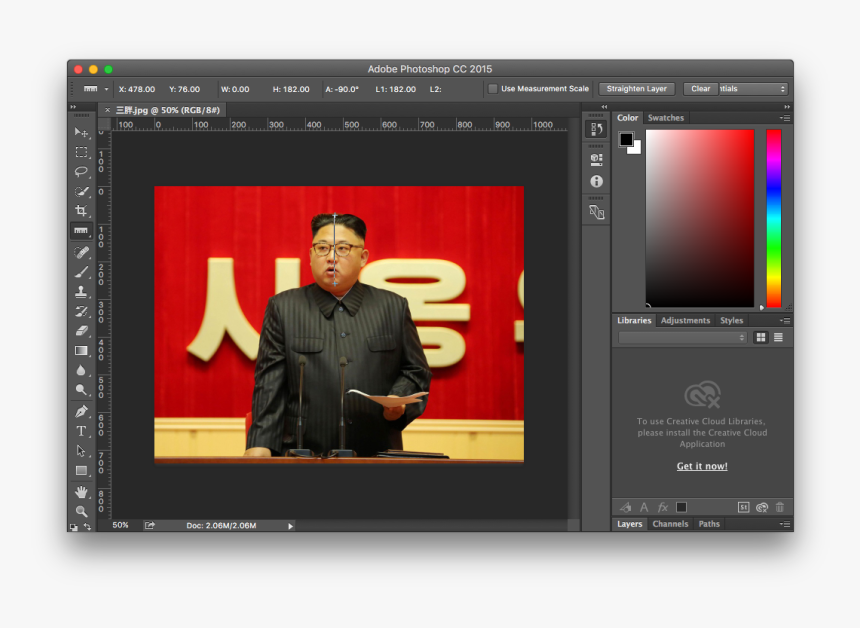The width and height of the screenshot is (860, 628).
Task: Pick a hue on rainbow slider
Action: point(773,218)
